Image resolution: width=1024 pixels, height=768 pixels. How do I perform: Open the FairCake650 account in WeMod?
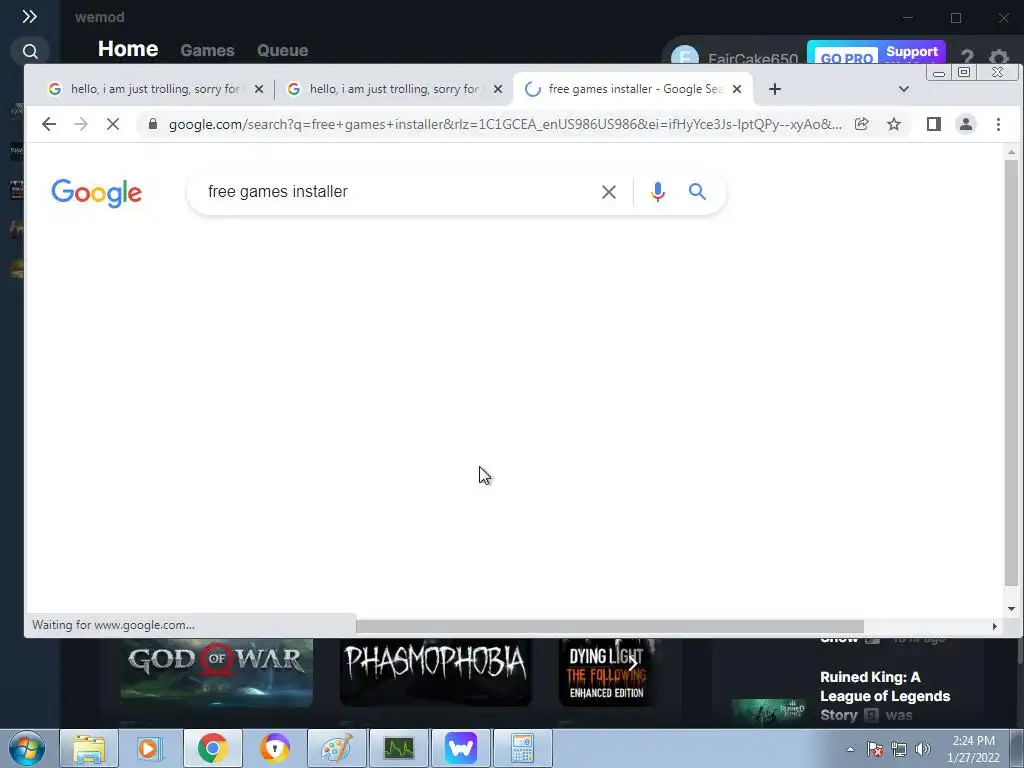pos(734,56)
